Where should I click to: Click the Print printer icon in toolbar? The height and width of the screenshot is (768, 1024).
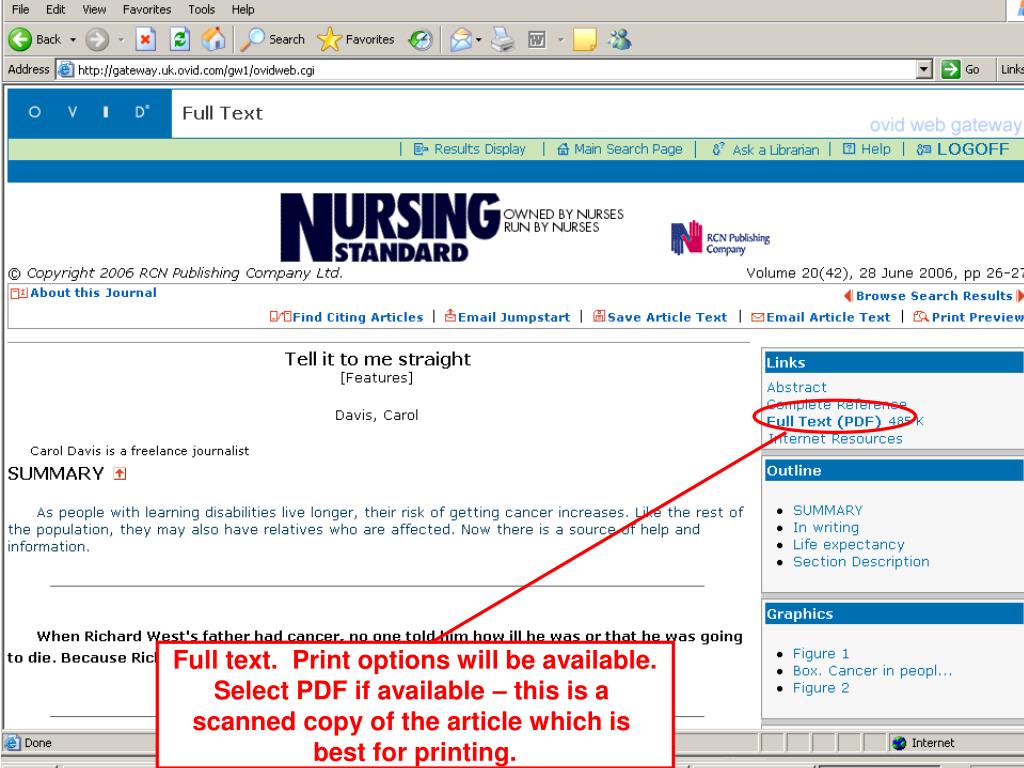coord(503,40)
